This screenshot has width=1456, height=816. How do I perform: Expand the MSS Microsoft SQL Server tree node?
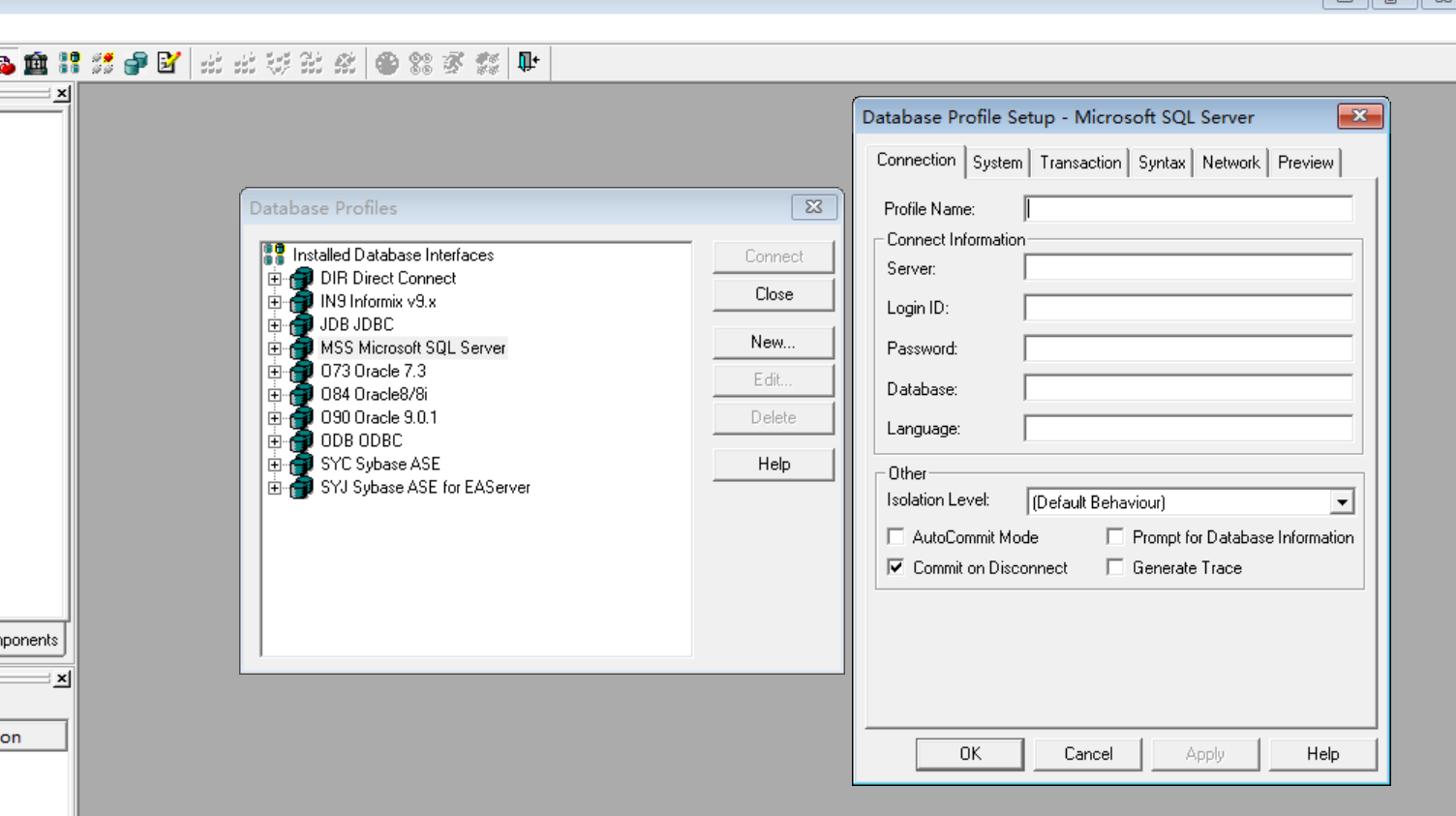coord(274,348)
